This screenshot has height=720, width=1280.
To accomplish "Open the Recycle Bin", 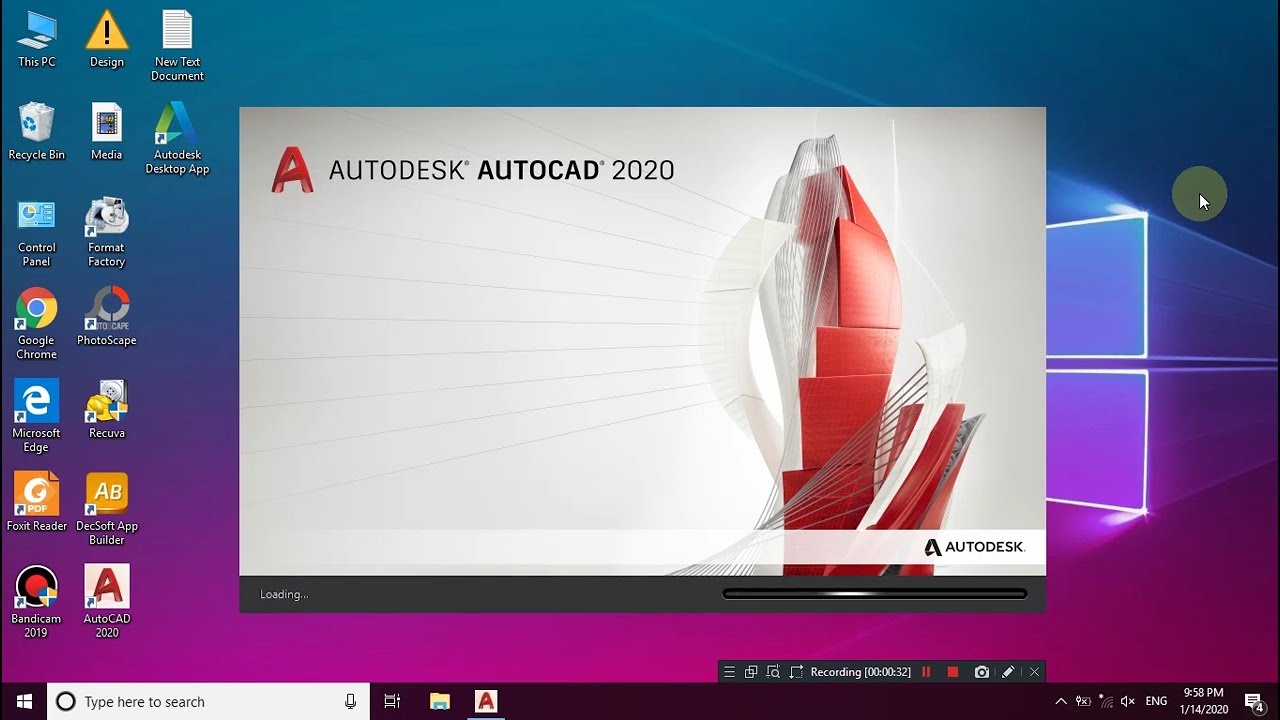I will [x=37, y=132].
